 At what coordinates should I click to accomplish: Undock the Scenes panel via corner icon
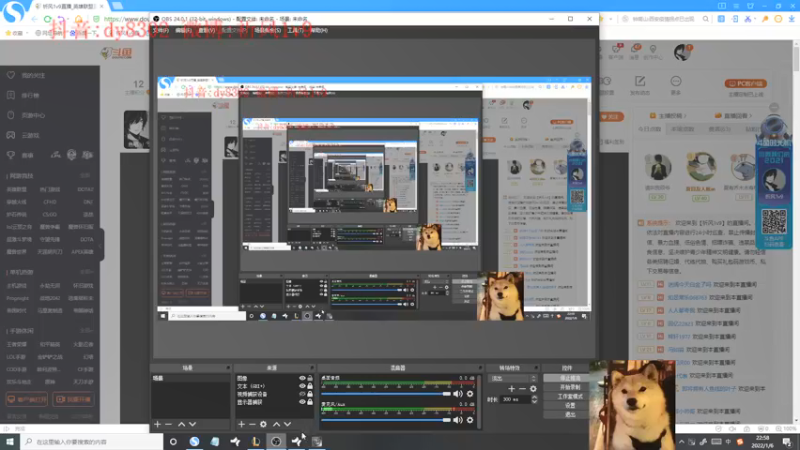(228, 367)
